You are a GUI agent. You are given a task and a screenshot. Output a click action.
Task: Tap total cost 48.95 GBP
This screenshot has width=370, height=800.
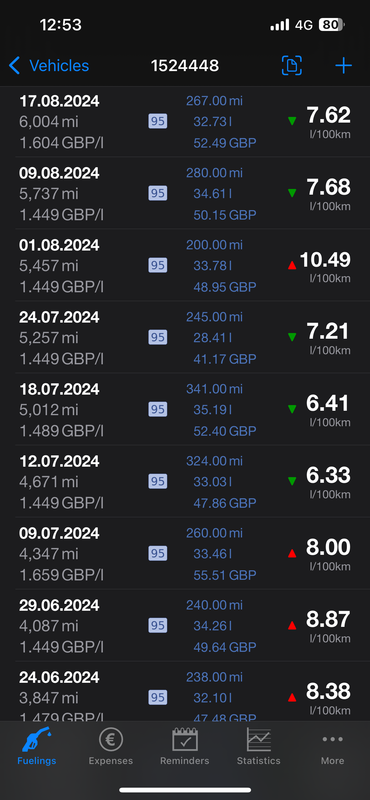coord(225,287)
